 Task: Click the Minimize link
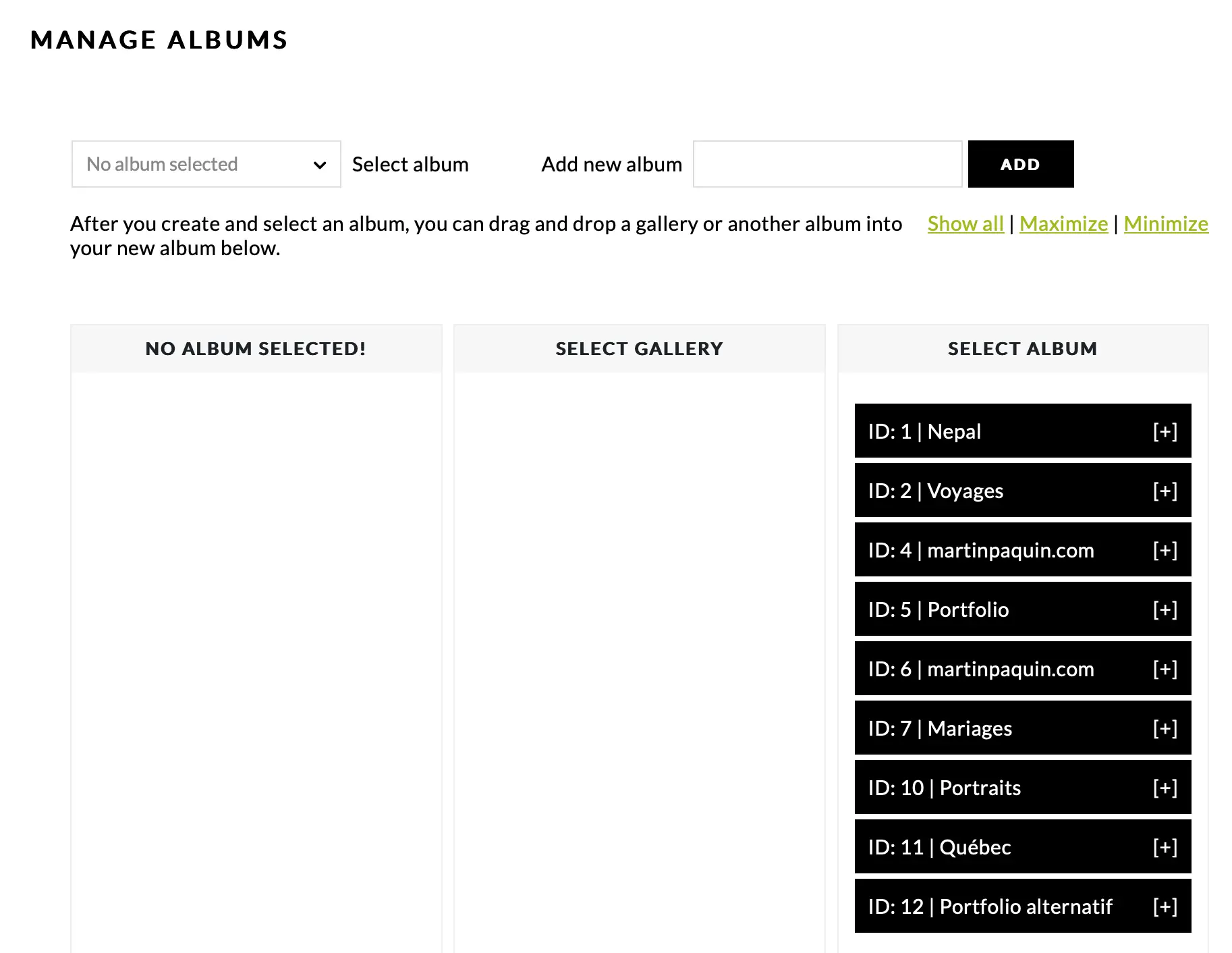point(1166,223)
